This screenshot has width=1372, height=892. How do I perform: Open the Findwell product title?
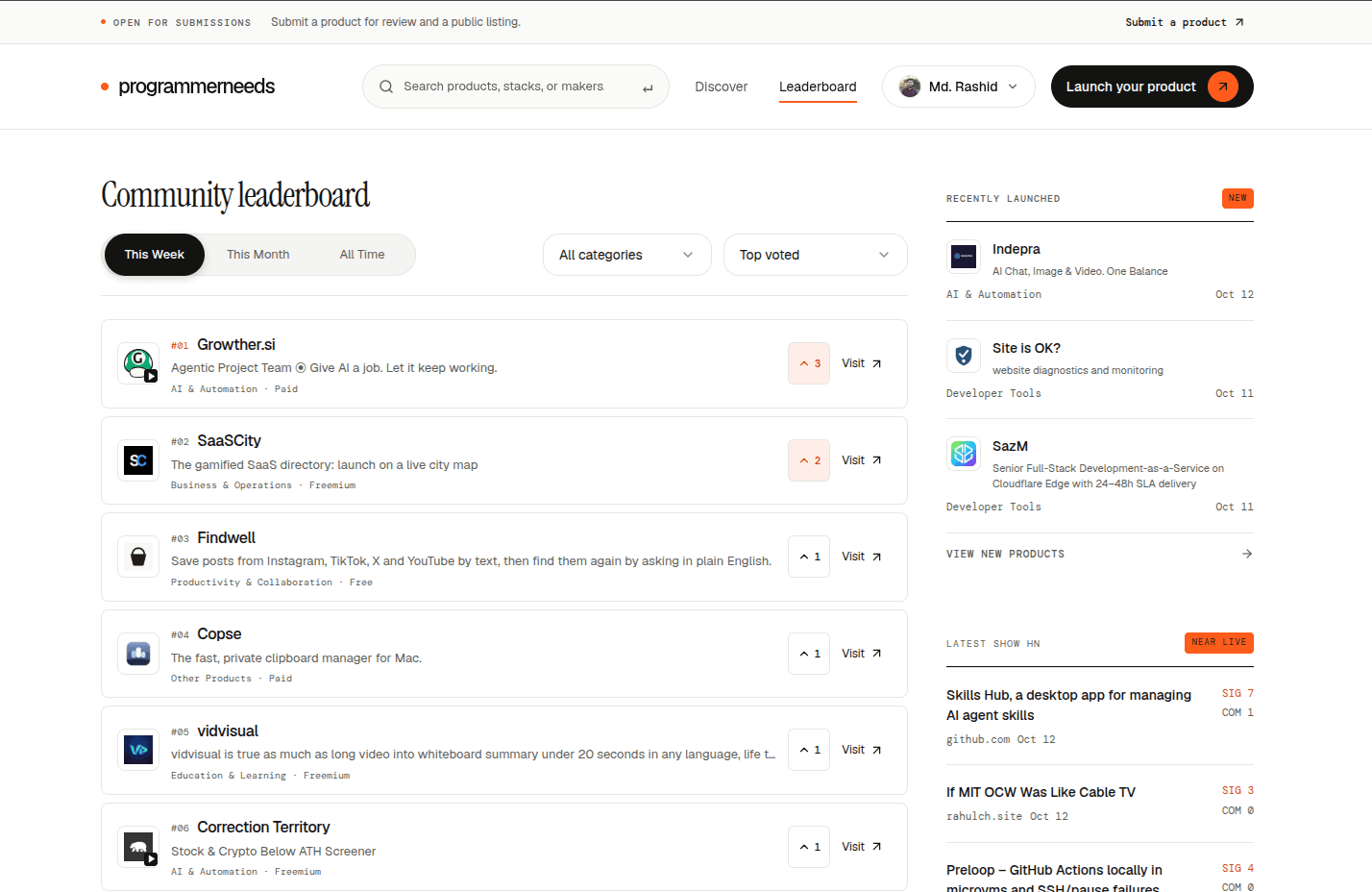(227, 537)
